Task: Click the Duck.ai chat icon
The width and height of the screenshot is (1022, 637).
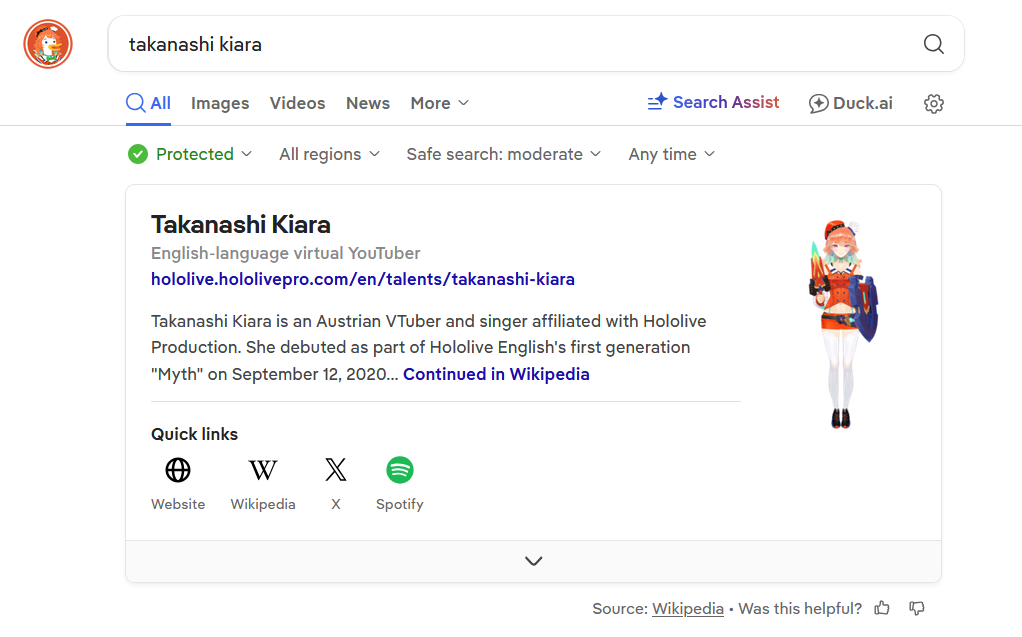Action: 818,103
